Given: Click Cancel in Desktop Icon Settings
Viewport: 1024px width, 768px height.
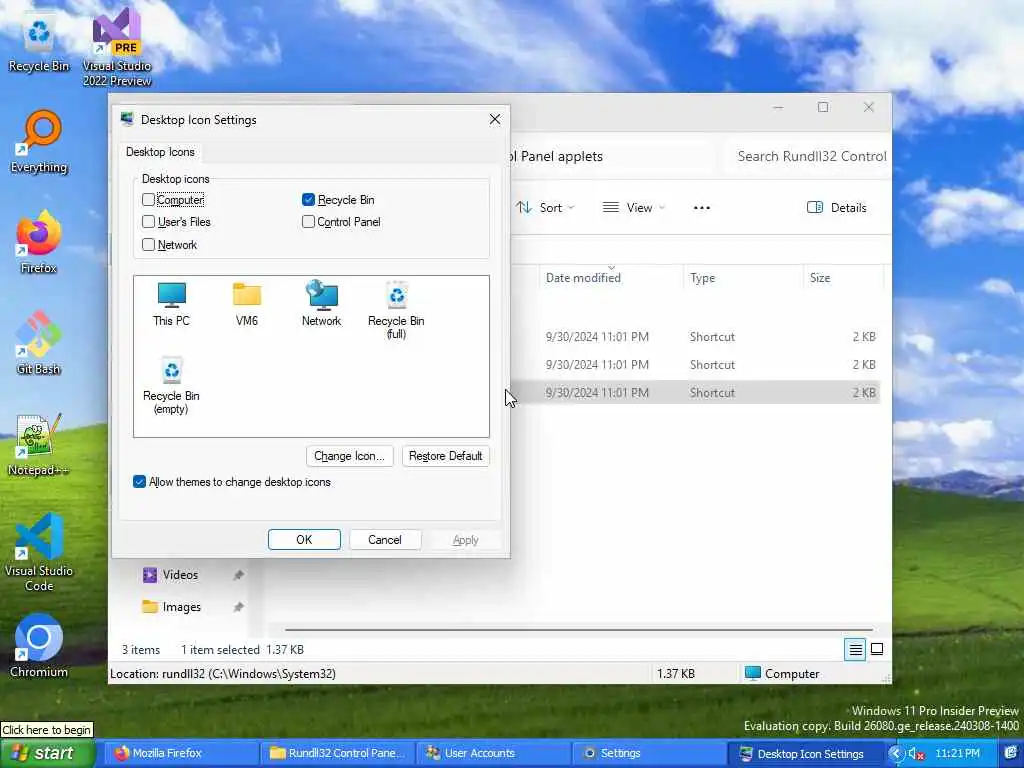Looking at the screenshot, I should pyautogui.click(x=385, y=539).
